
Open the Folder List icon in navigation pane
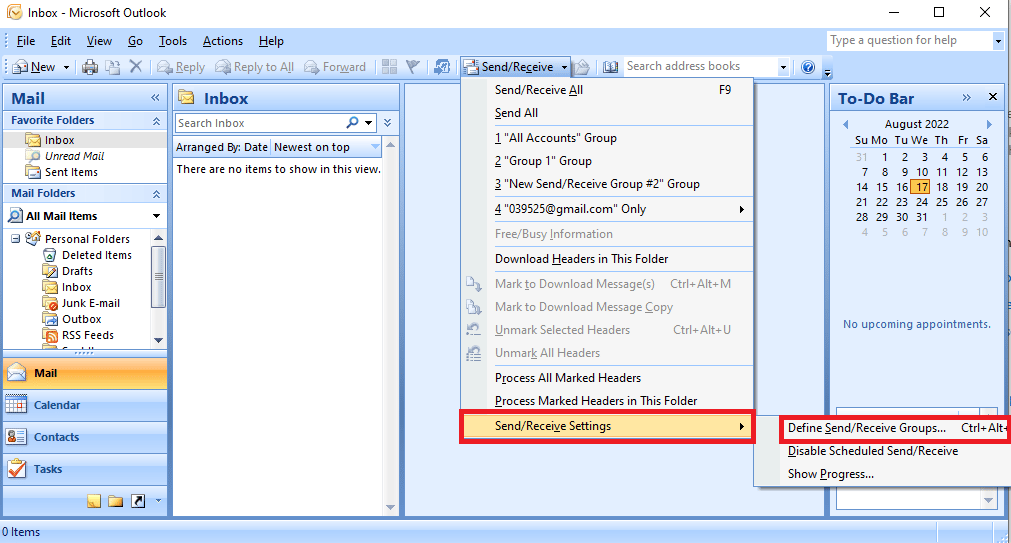tap(115, 501)
